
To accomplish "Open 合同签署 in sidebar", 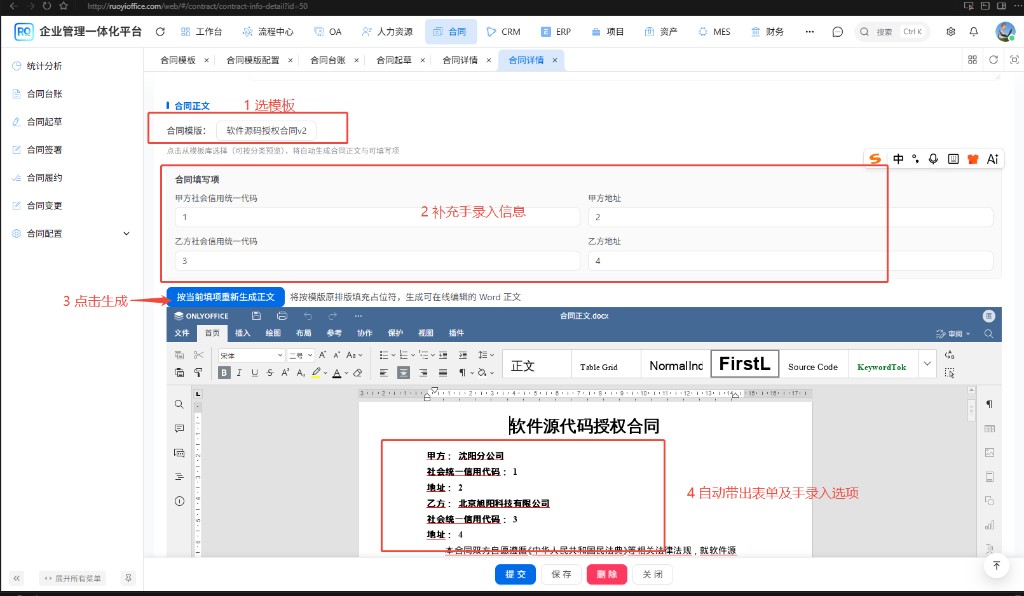I will tap(44, 149).
